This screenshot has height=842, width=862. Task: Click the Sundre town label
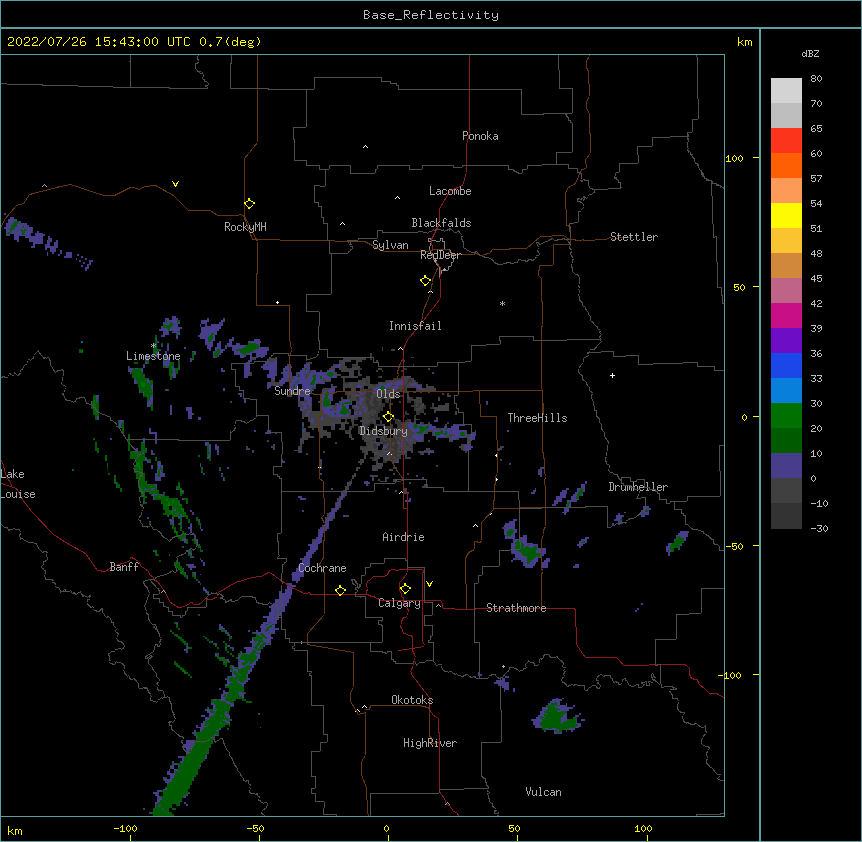click(292, 391)
